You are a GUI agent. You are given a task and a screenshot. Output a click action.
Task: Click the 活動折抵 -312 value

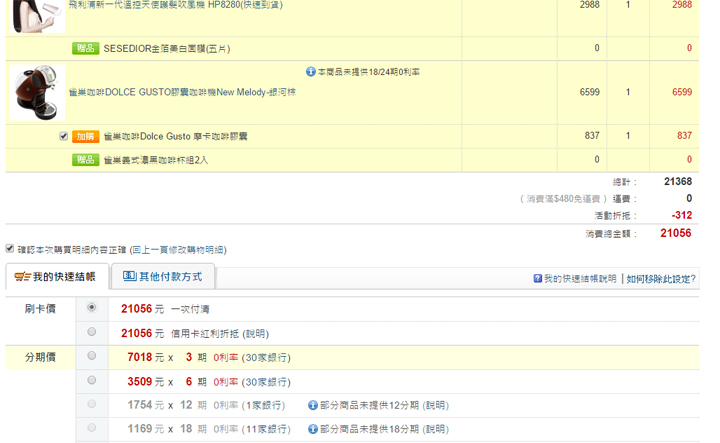[x=682, y=215]
